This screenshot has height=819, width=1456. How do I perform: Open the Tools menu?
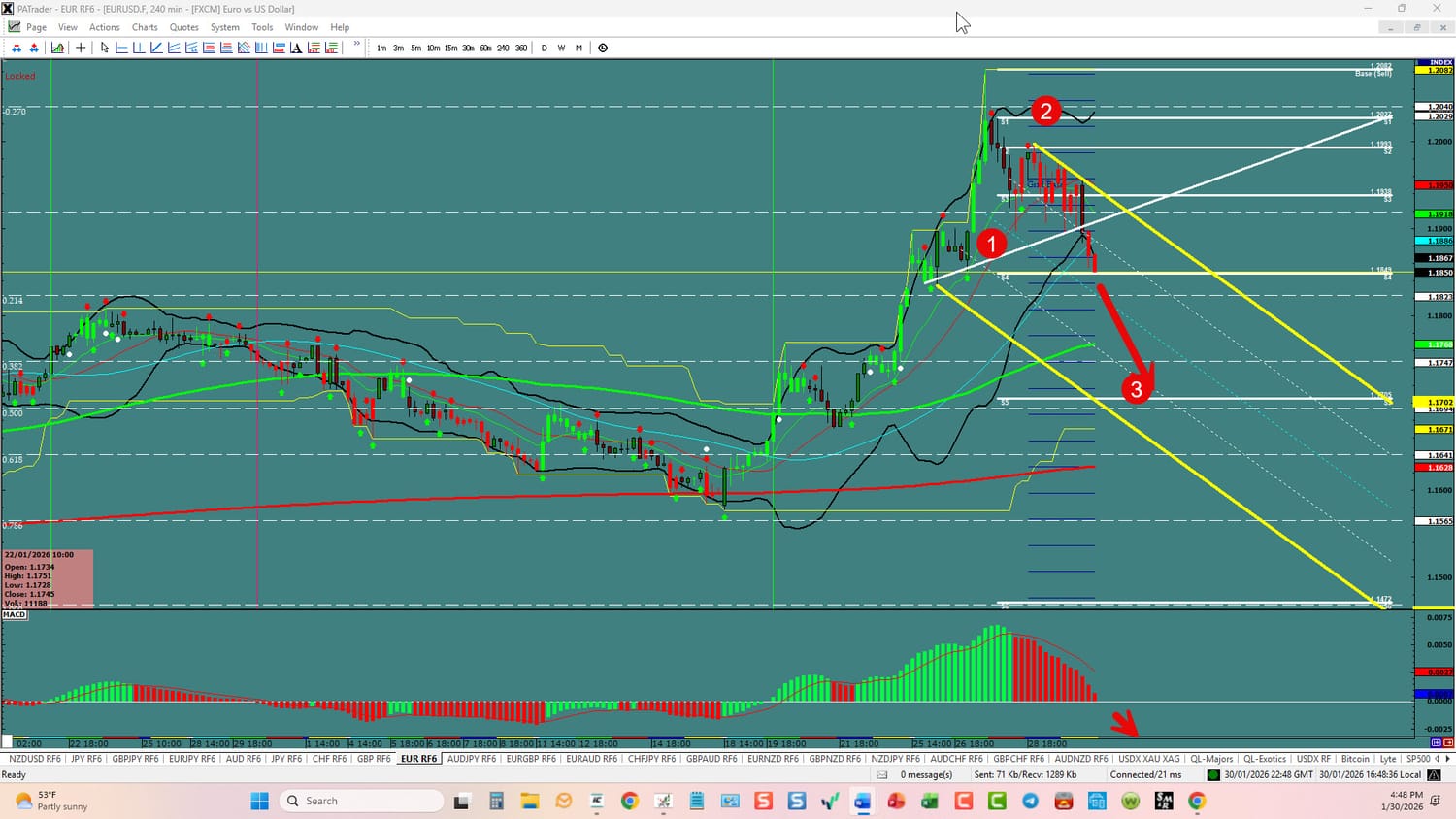click(262, 27)
